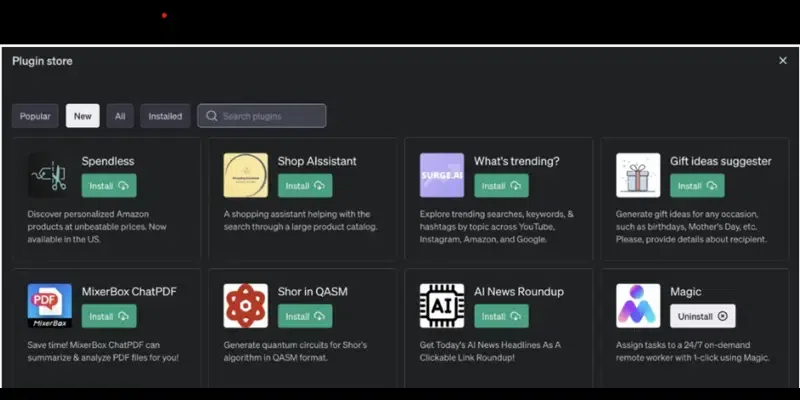Image resolution: width=800 pixels, height=400 pixels.
Task: Install the Spendless plugin
Action: (x=108, y=186)
